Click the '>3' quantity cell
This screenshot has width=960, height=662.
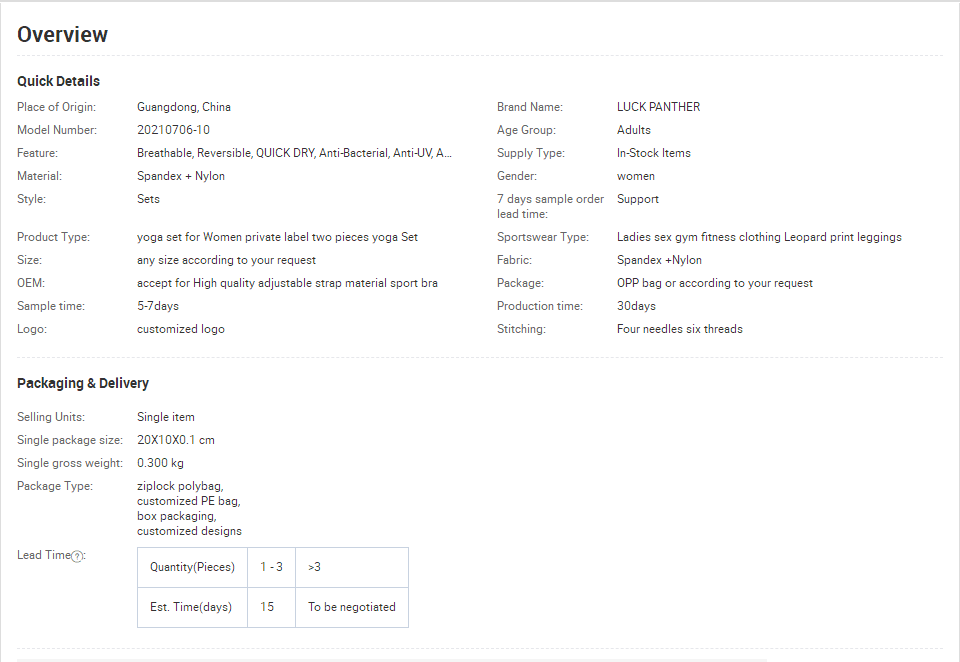(352, 567)
